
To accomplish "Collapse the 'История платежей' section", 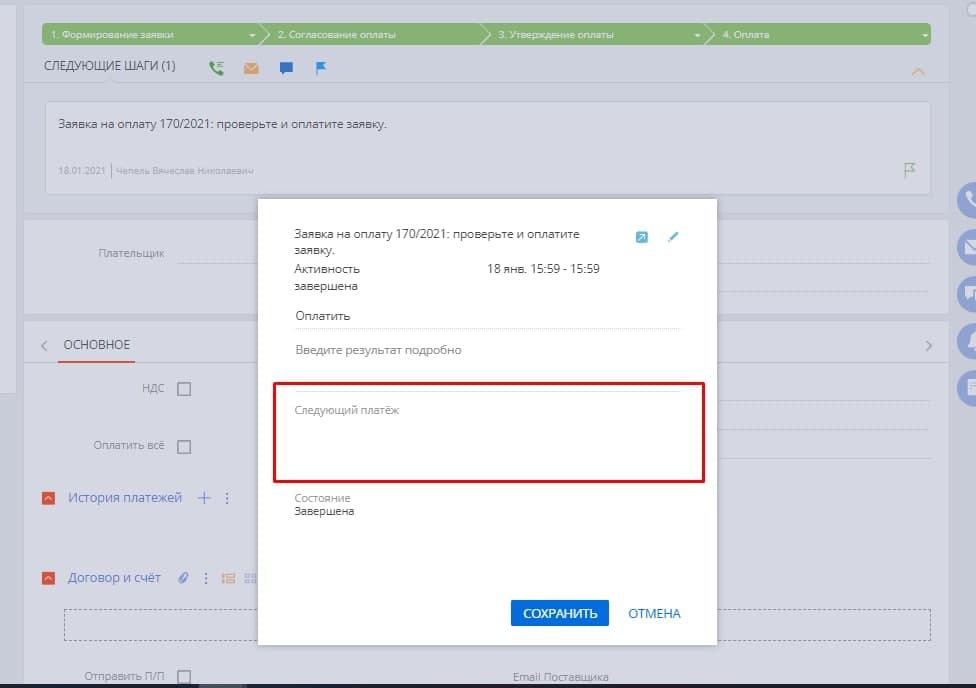I will point(49,498).
